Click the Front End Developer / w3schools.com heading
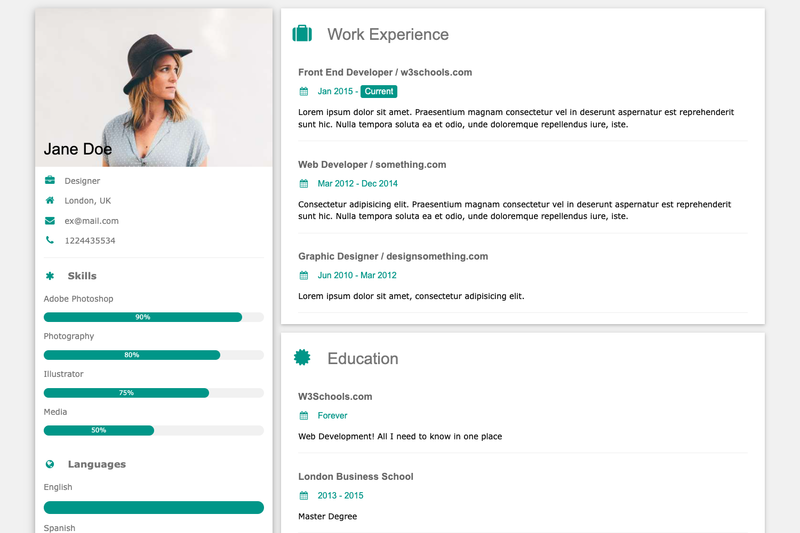800x533 pixels. coord(385,72)
